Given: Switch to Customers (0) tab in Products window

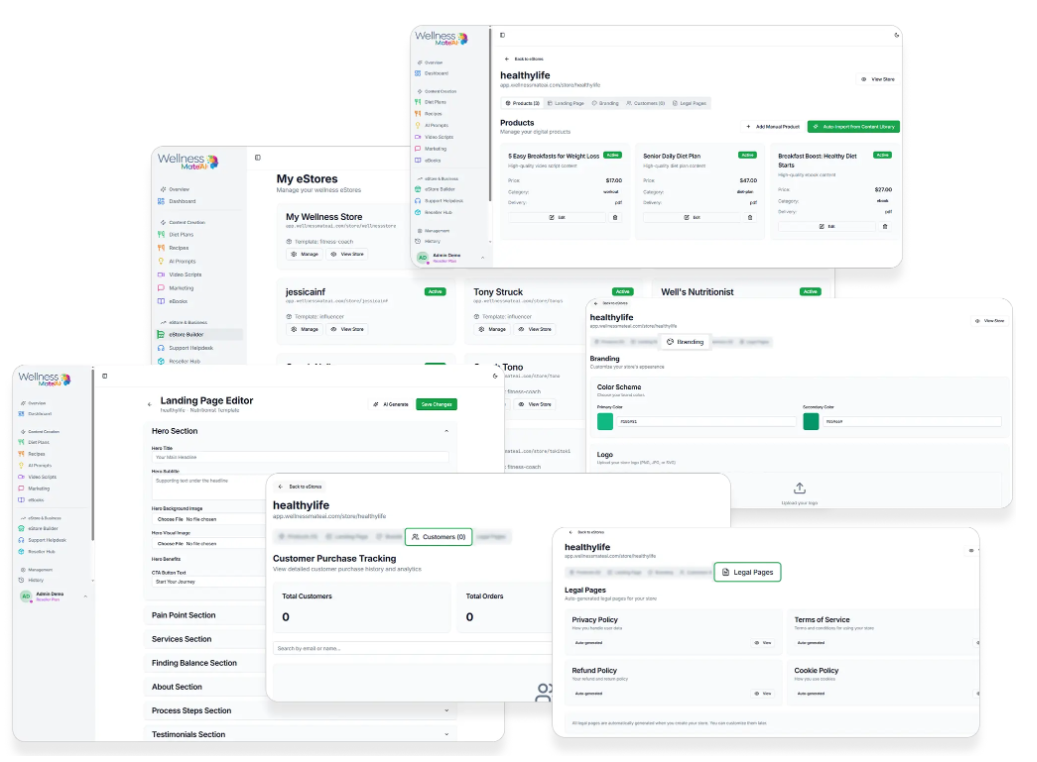Looking at the screenshot, I should coord(645,103).
